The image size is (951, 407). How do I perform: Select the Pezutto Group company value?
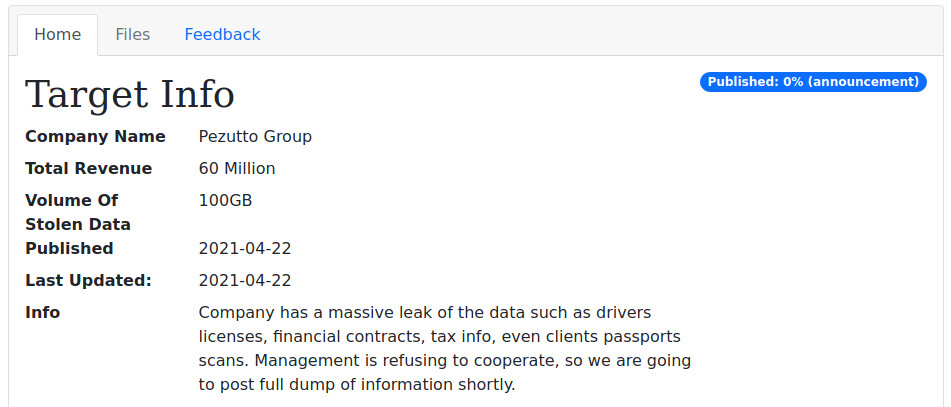point(255,136)
